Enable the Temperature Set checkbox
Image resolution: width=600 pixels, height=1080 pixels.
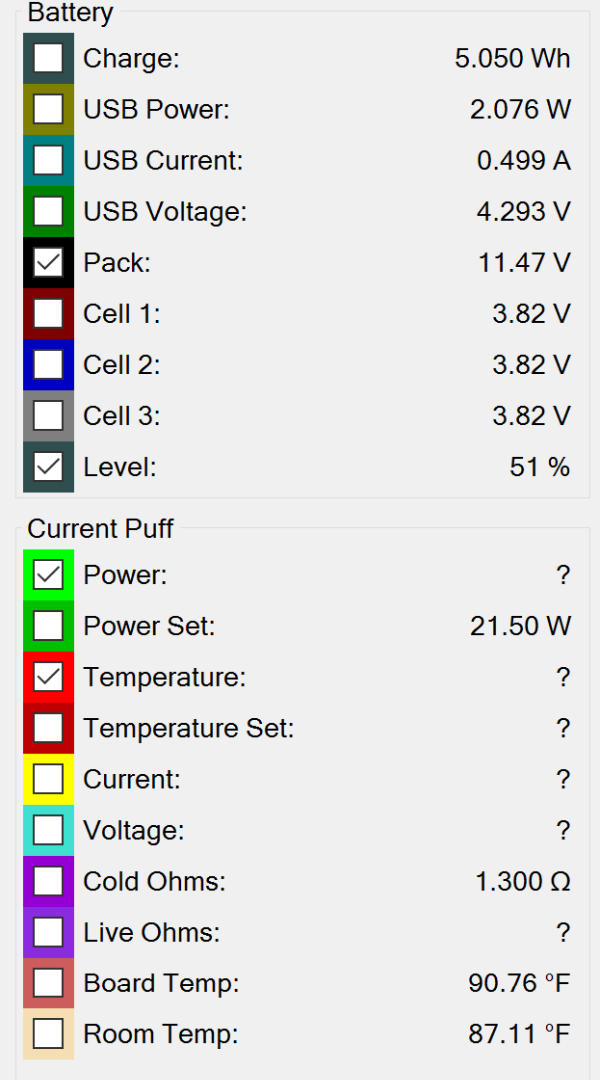click(x=48, y=728)
